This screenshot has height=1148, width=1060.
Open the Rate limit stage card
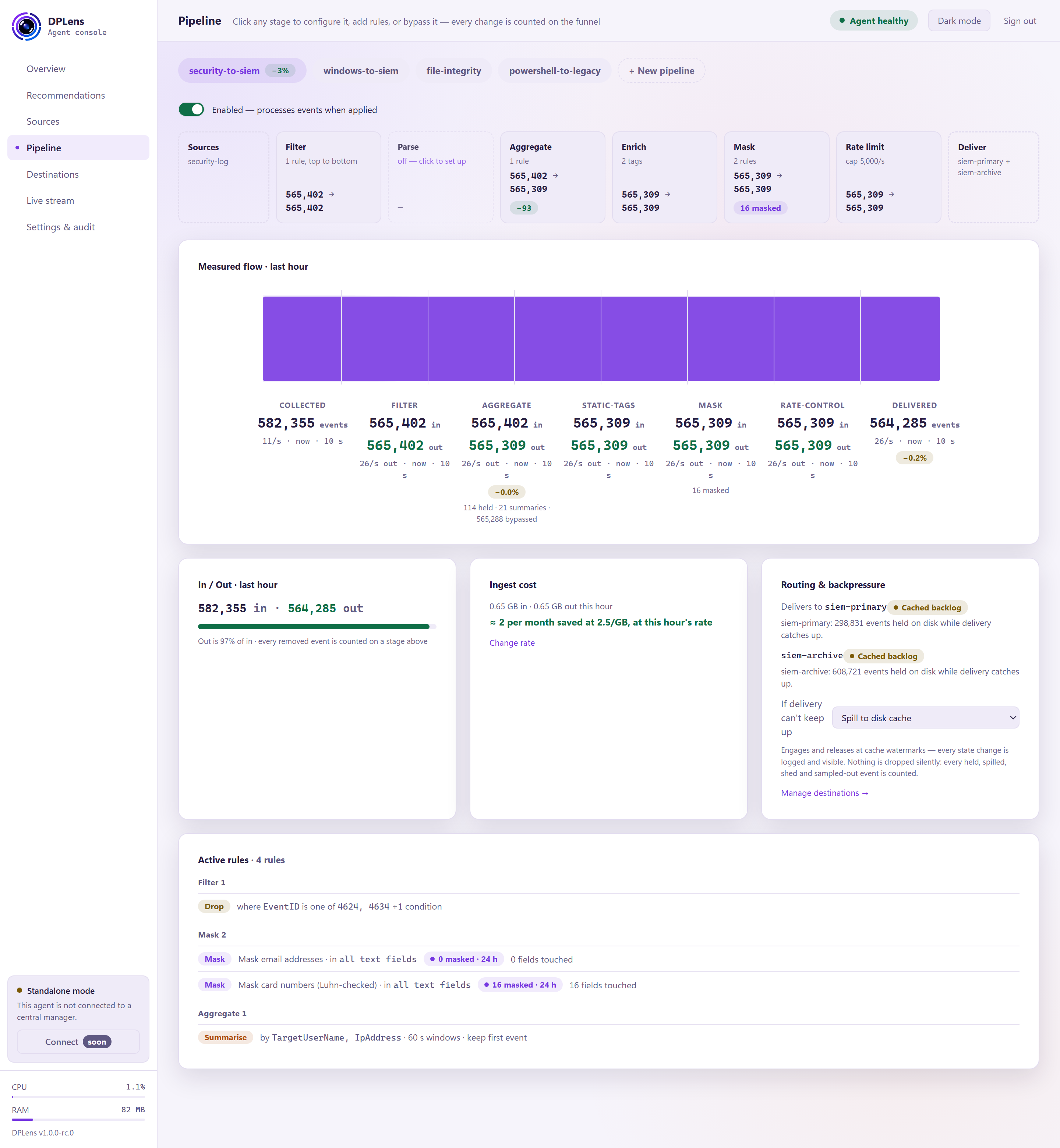(888, 177)
